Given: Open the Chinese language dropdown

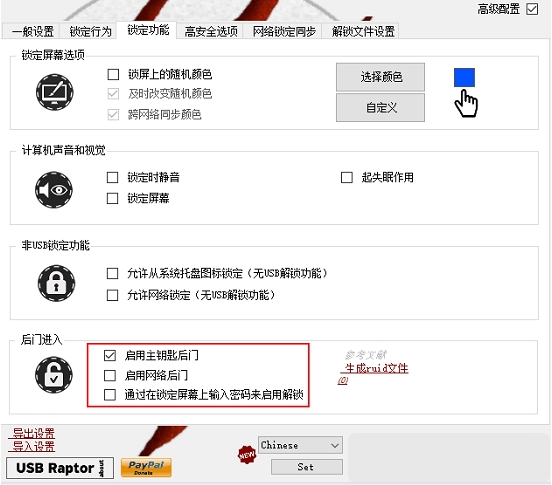Looking at the screenshot, I should coord(300,446).
